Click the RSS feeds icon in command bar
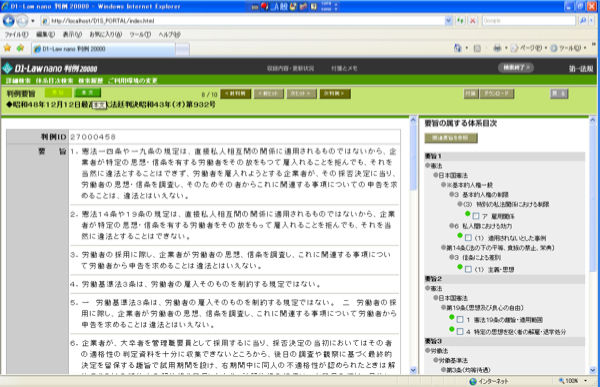The width and height of the screenshot is (600, 387). coord(477,48)
